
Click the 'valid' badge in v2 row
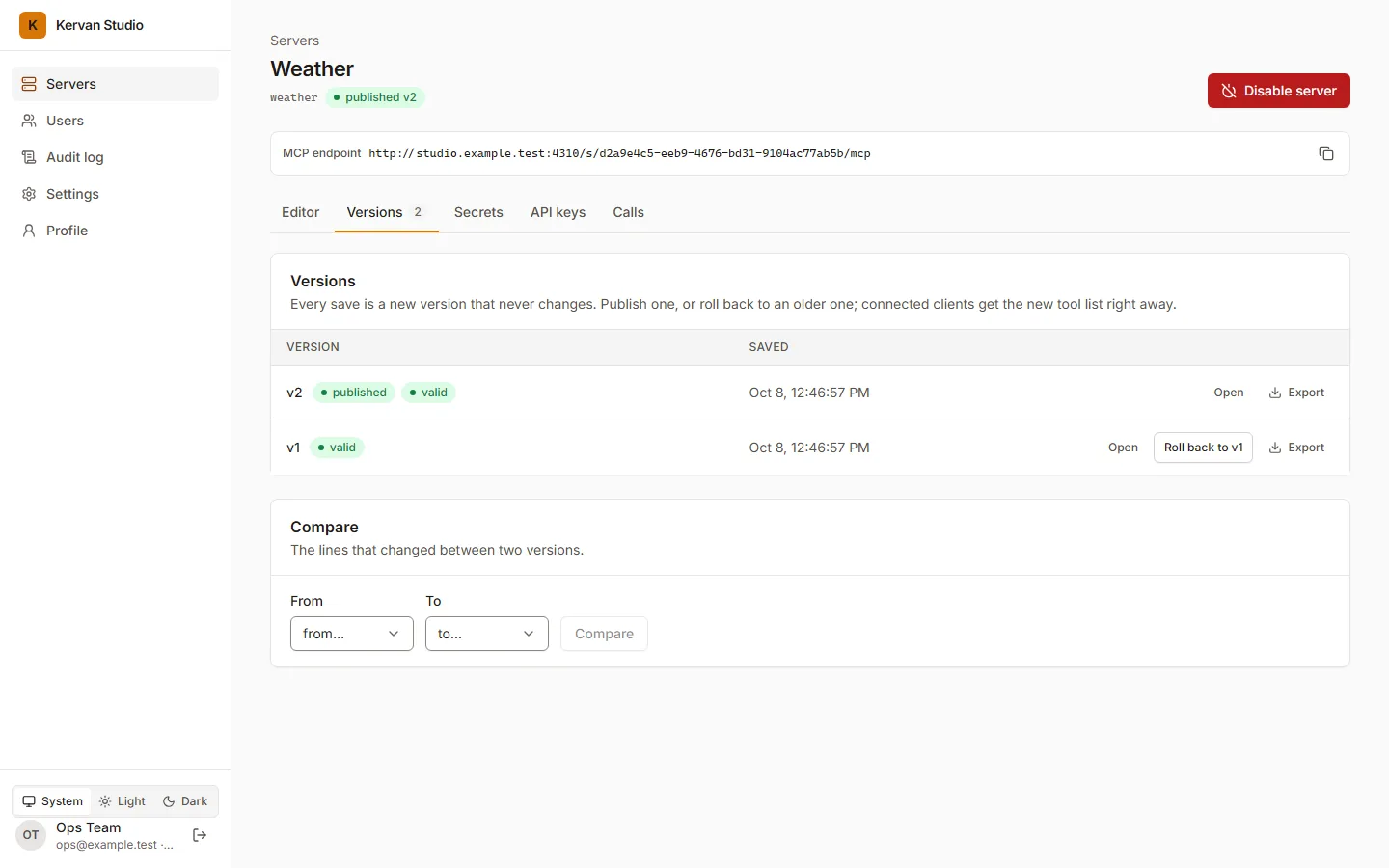[428, 393]
